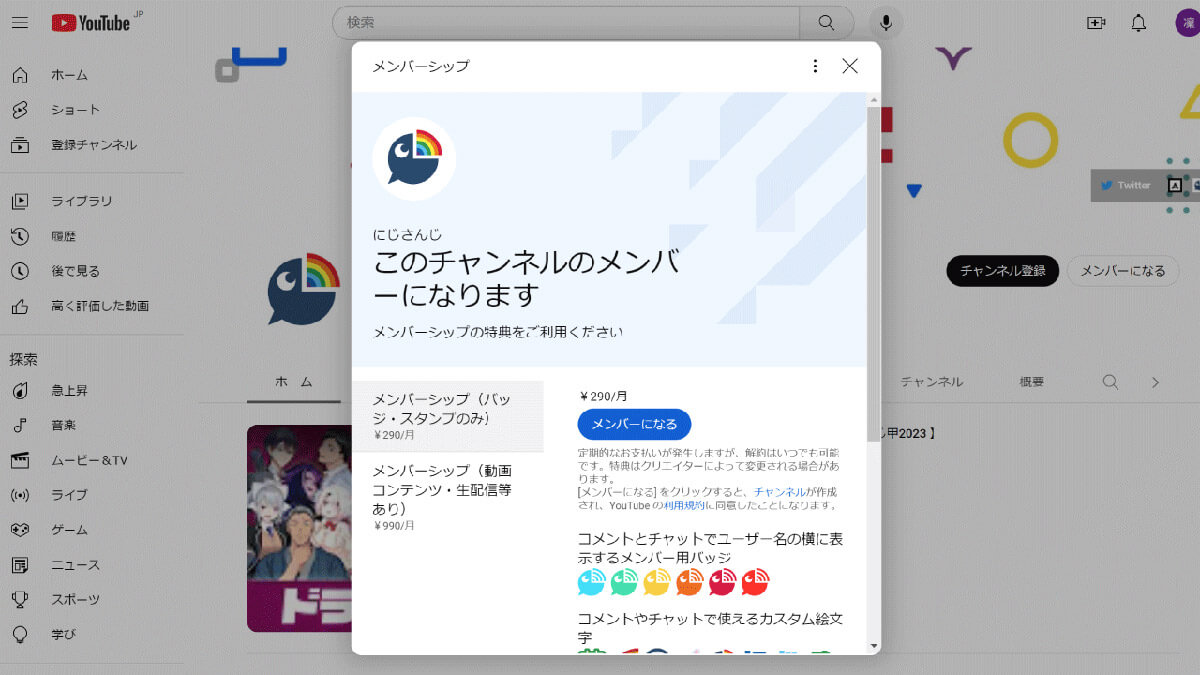
Task: Start voice search with microphone
Action: coord(886,22)
